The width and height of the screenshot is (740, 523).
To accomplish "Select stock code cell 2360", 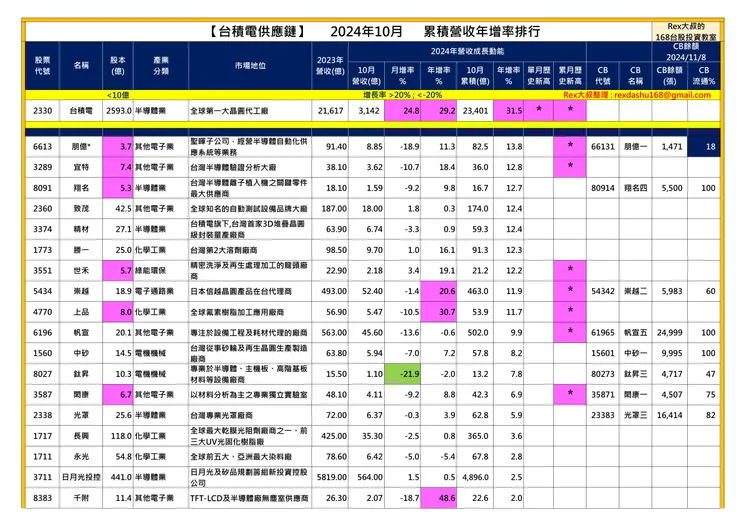I will (42, 208).
